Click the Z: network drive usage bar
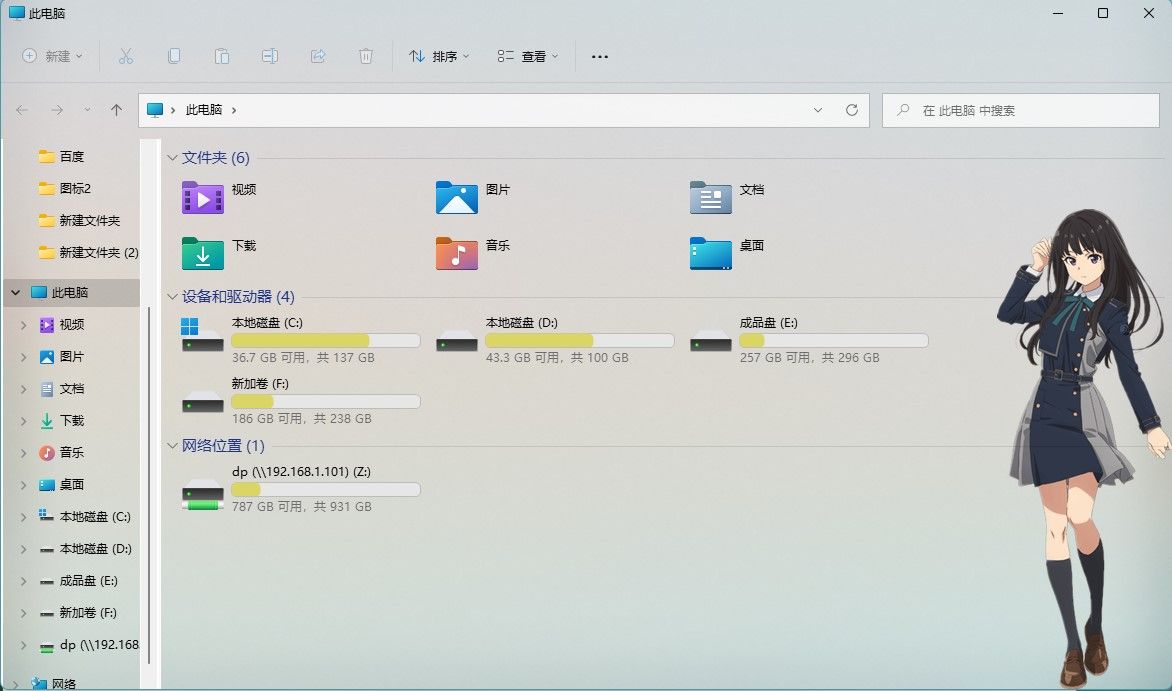Viewport: 1172px width, 691px height. (326, 489)
